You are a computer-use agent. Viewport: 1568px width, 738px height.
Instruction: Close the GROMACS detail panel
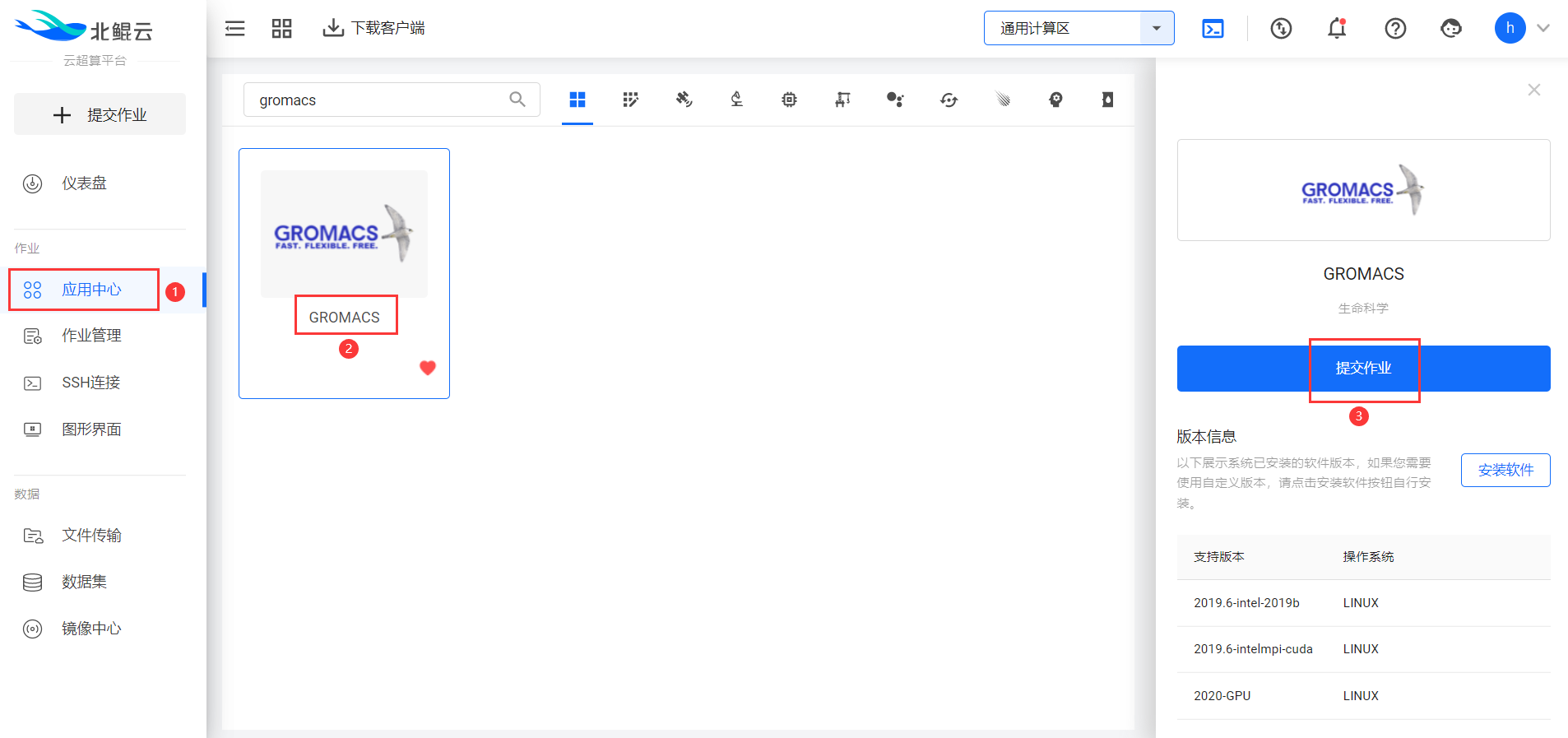(1534, 90)
